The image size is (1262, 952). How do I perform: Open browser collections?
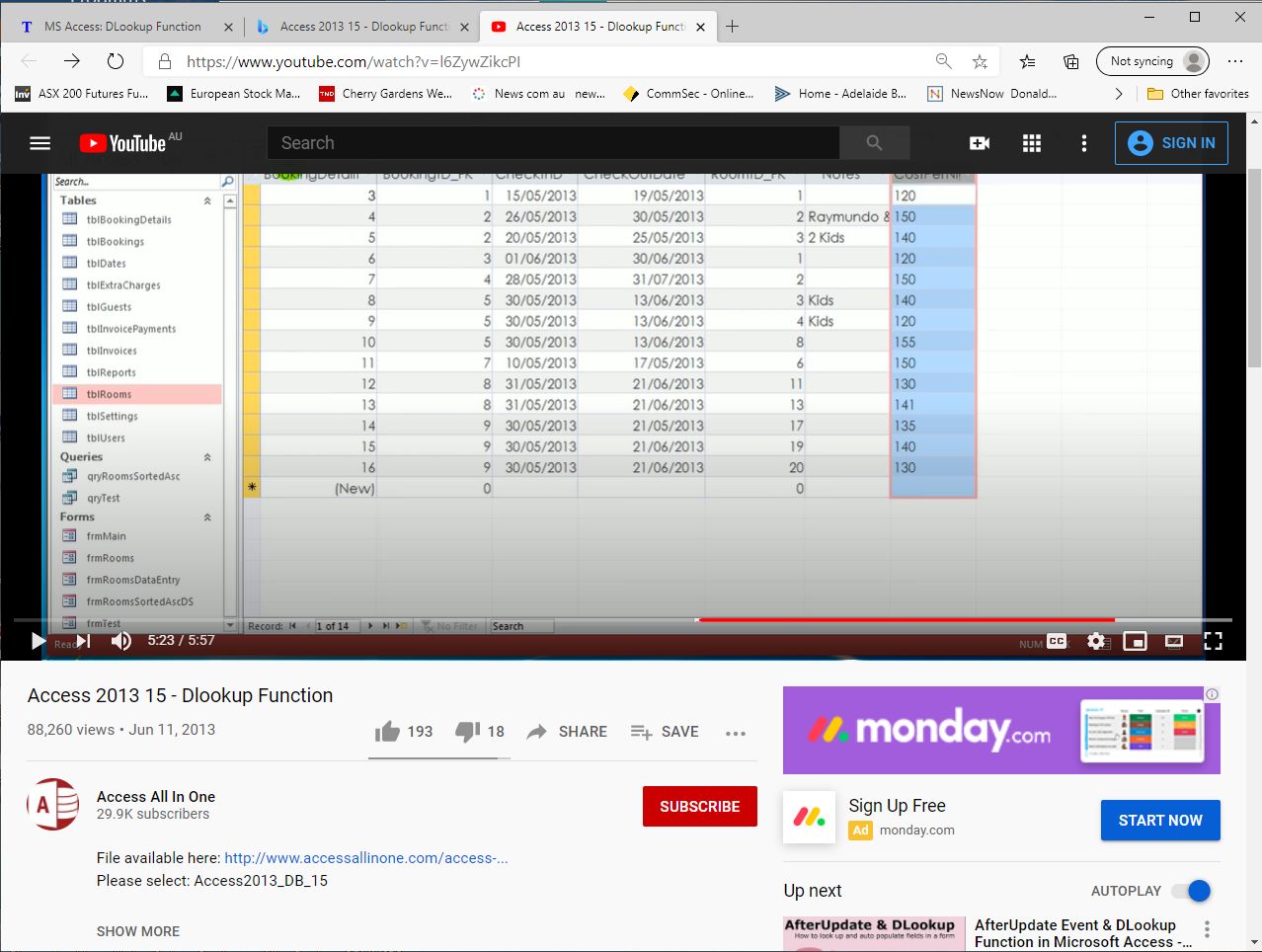pyautogui.click(x=1071, y=61)
